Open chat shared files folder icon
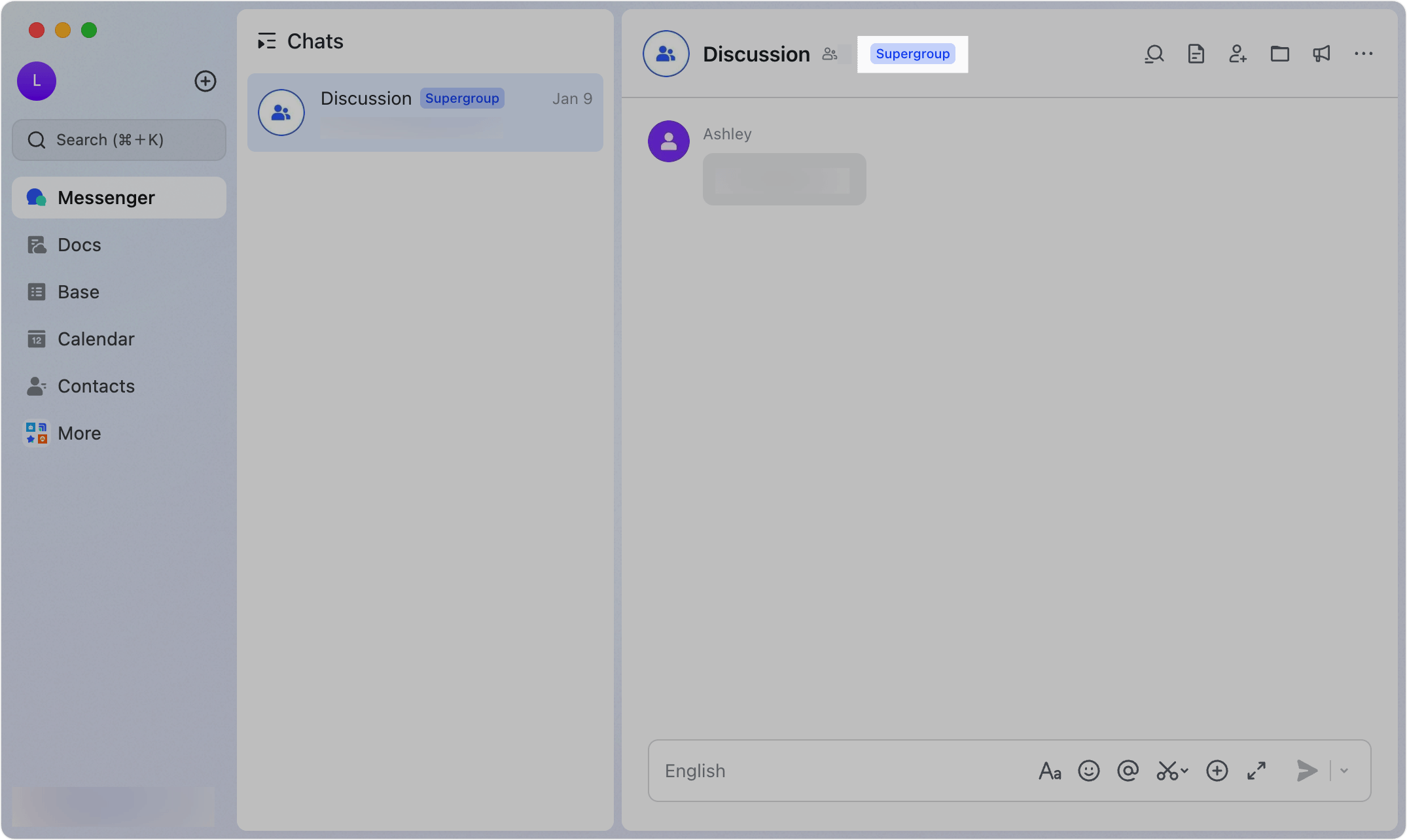The width and height of the screenshot is (1407, 840). (1279, 54)
